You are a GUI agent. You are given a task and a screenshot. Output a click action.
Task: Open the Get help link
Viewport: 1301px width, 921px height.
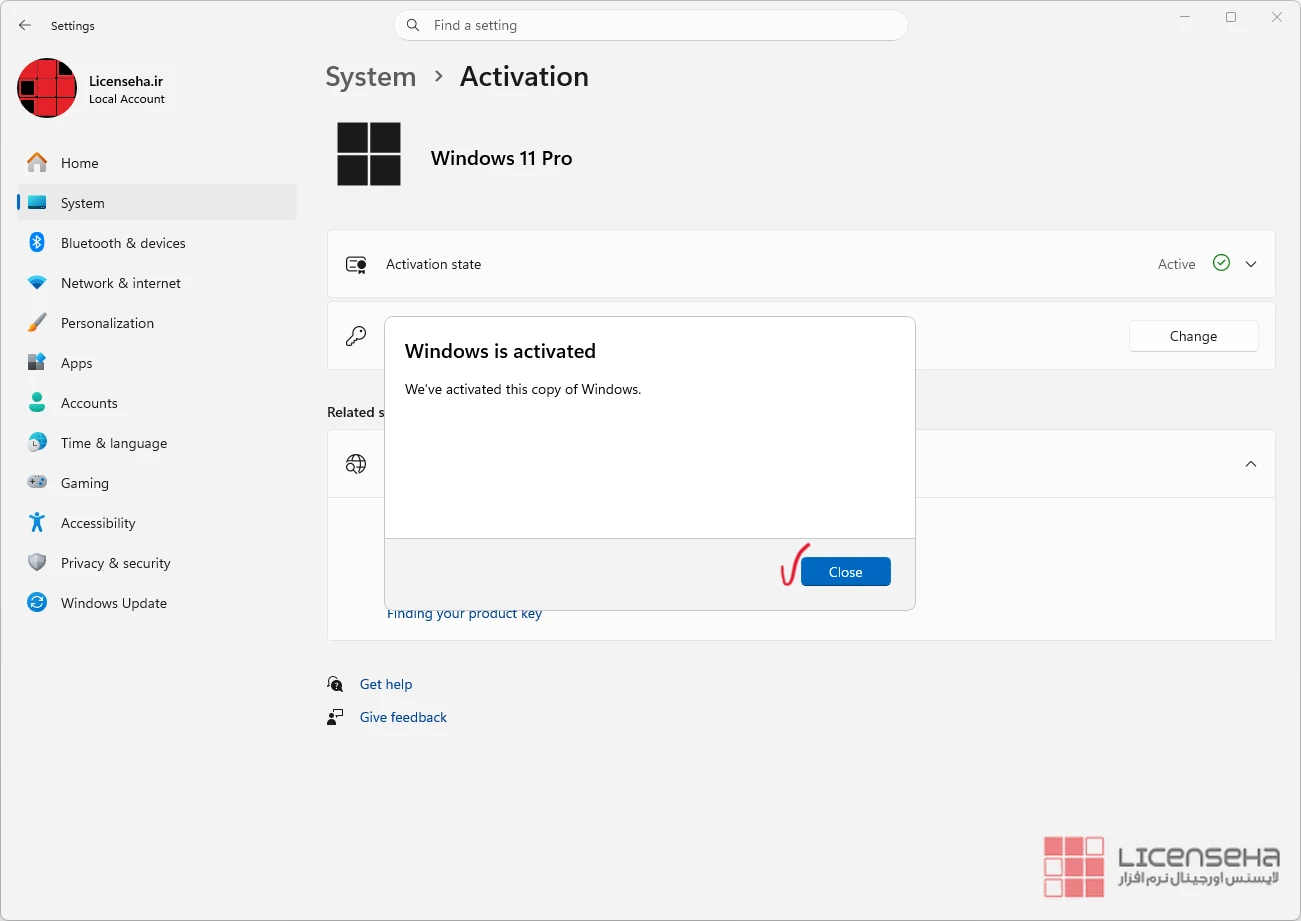[386, 684]
